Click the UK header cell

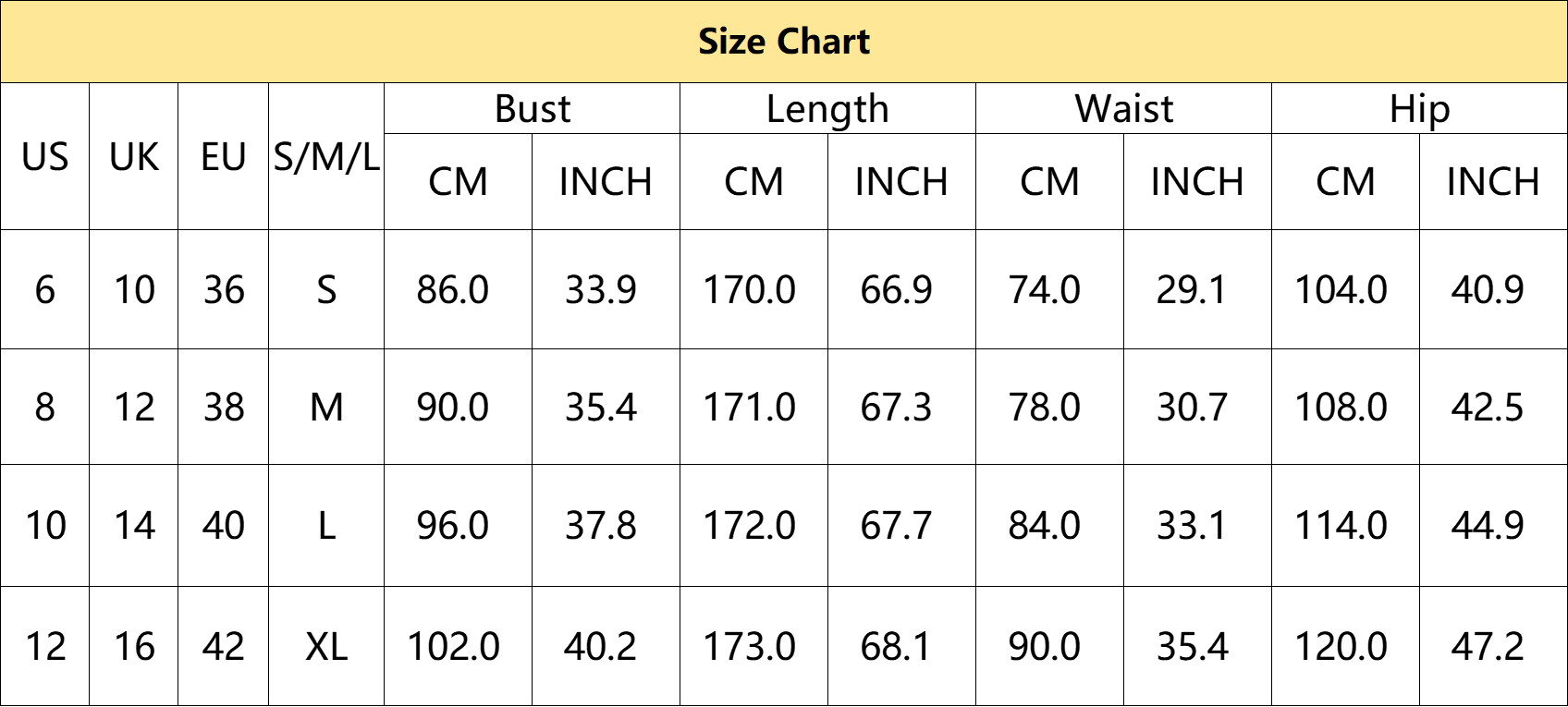[134, 157]
